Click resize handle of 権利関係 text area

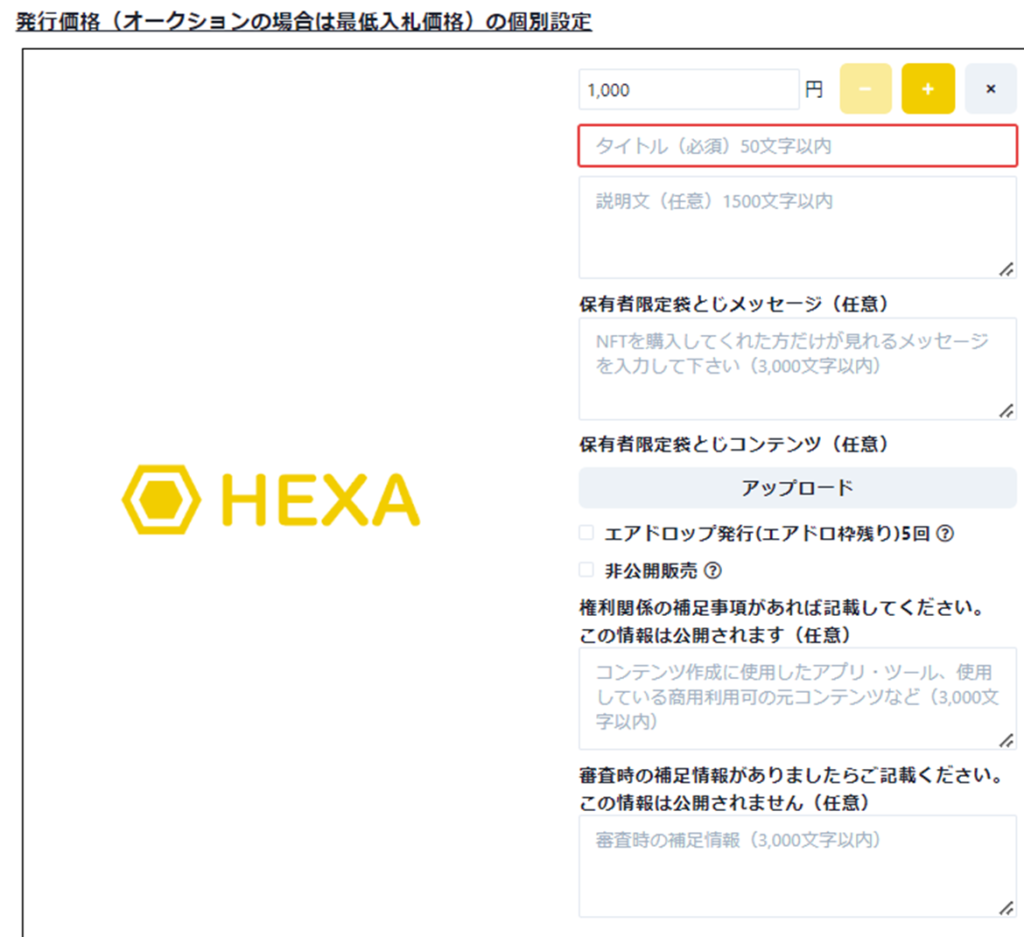[x=1006, y=740]
